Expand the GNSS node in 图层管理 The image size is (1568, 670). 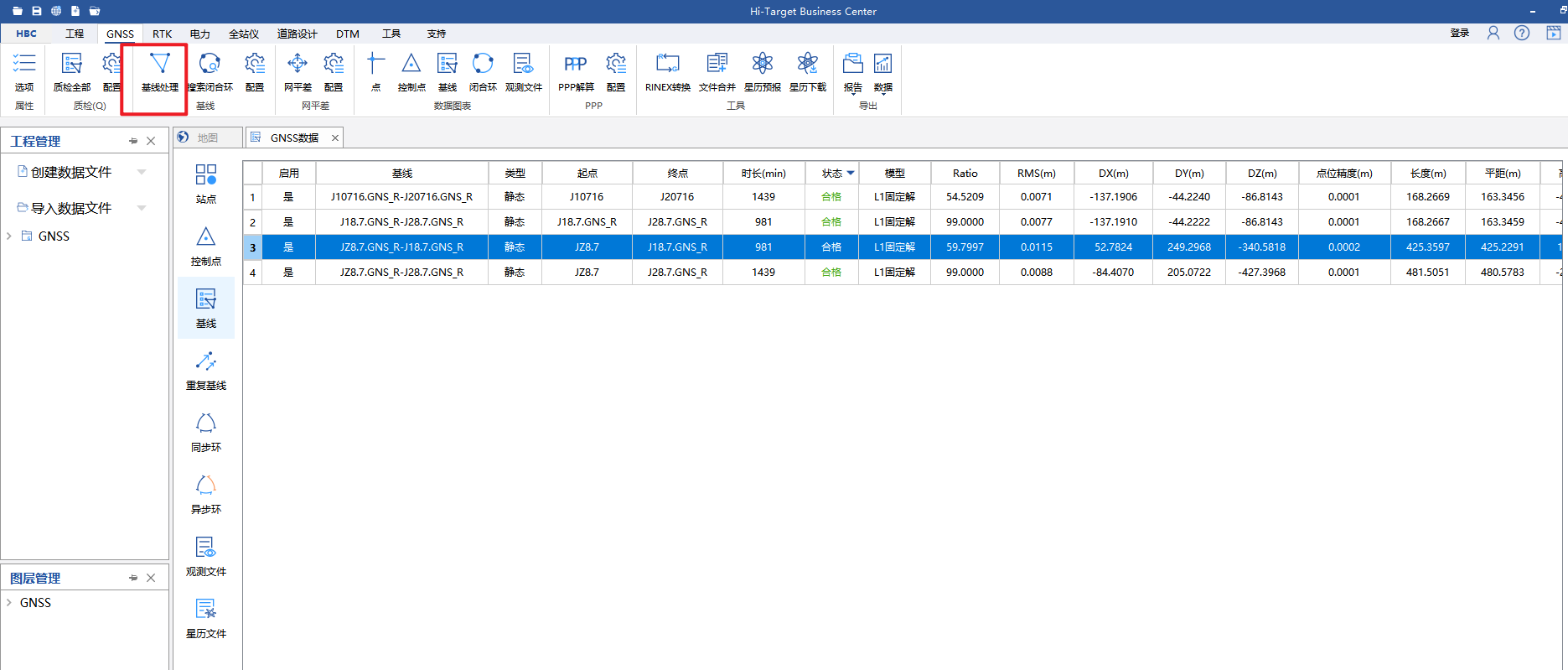(9, 603)
